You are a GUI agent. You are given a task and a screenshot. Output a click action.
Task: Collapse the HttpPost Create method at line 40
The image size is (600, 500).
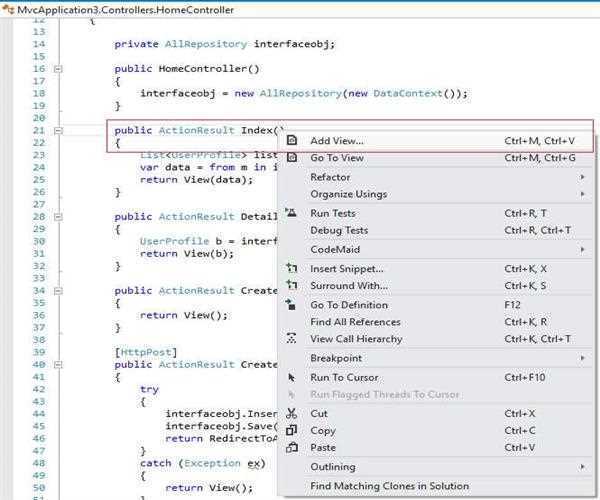(58, 365)
